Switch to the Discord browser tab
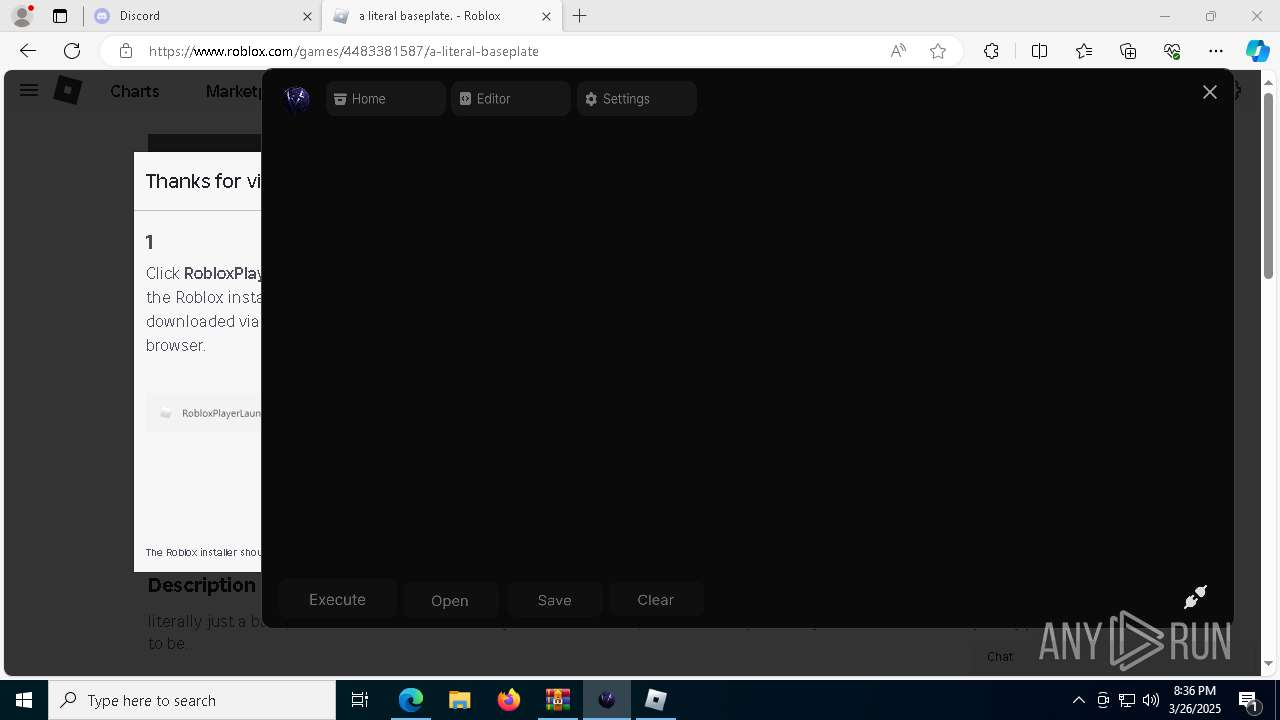The width and height of the screenshot is (1280, 720). [x=200, y=16]
